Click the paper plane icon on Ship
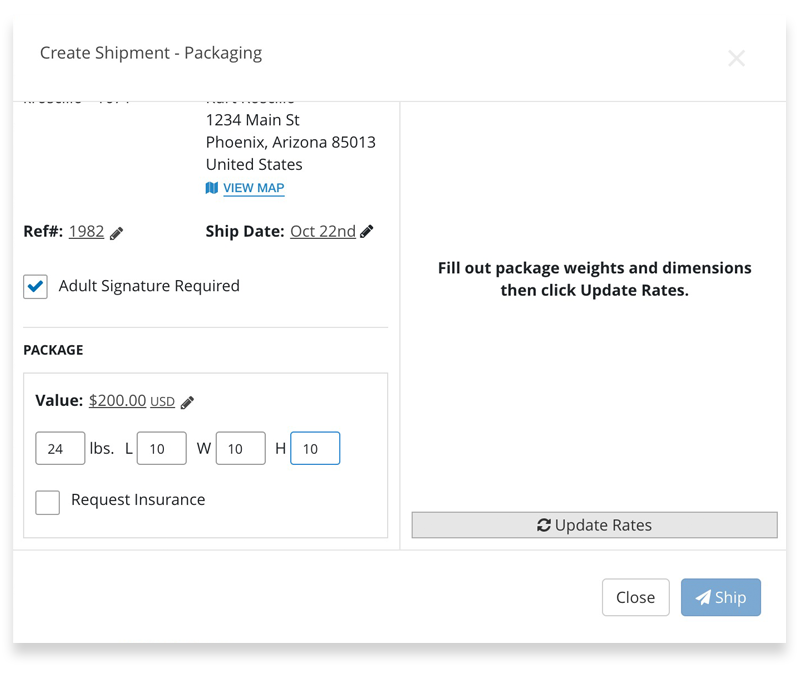The image size is (800, 678). (704, 597)
